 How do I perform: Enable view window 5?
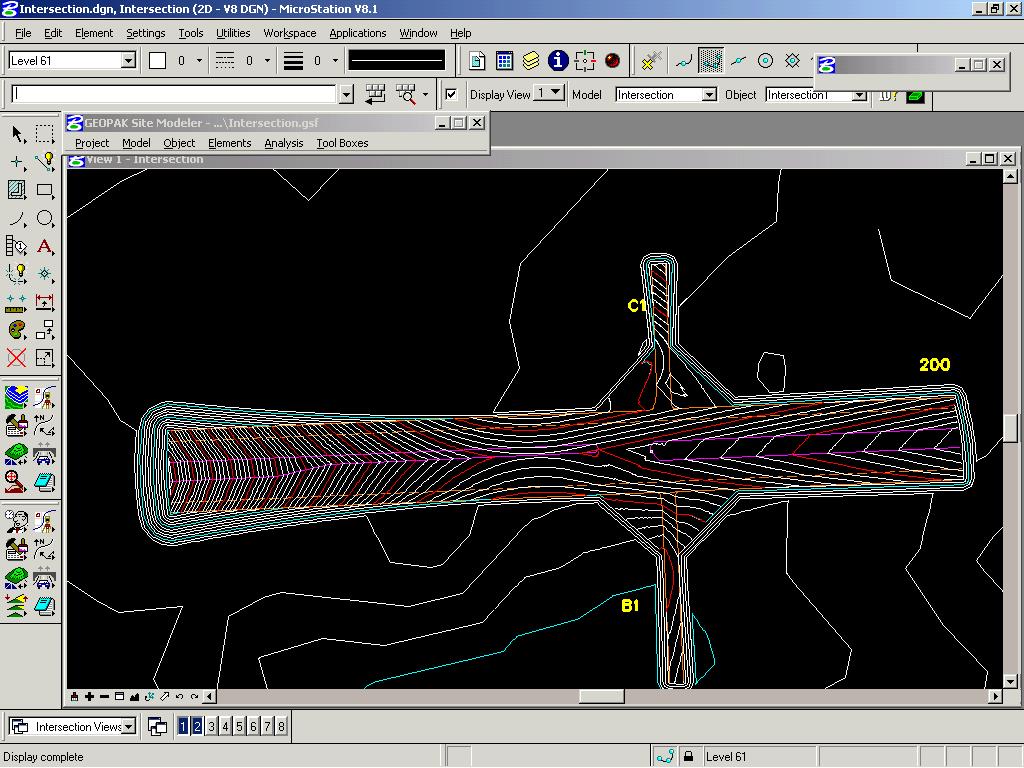[x=240, y=726]
